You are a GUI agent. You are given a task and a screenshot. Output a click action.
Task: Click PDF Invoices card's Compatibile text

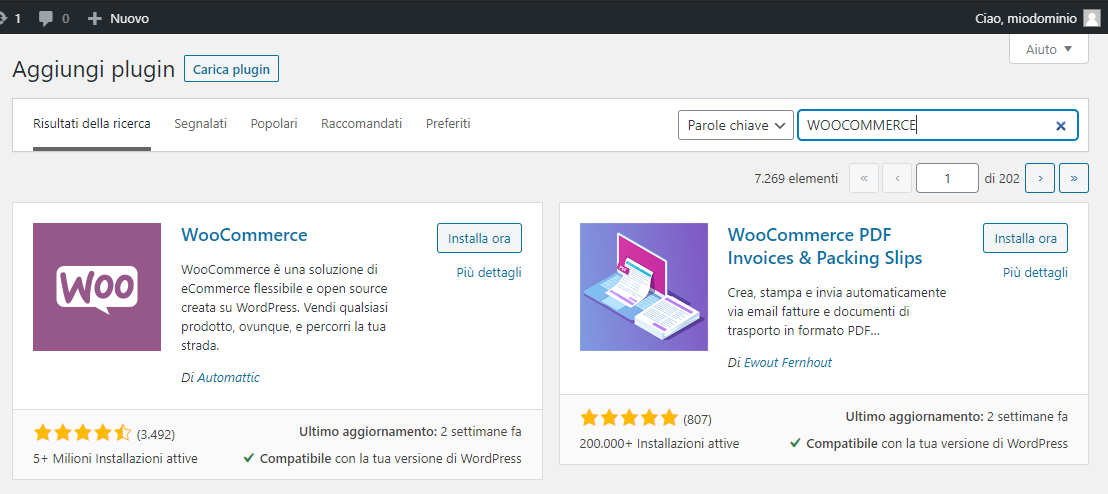929,444
